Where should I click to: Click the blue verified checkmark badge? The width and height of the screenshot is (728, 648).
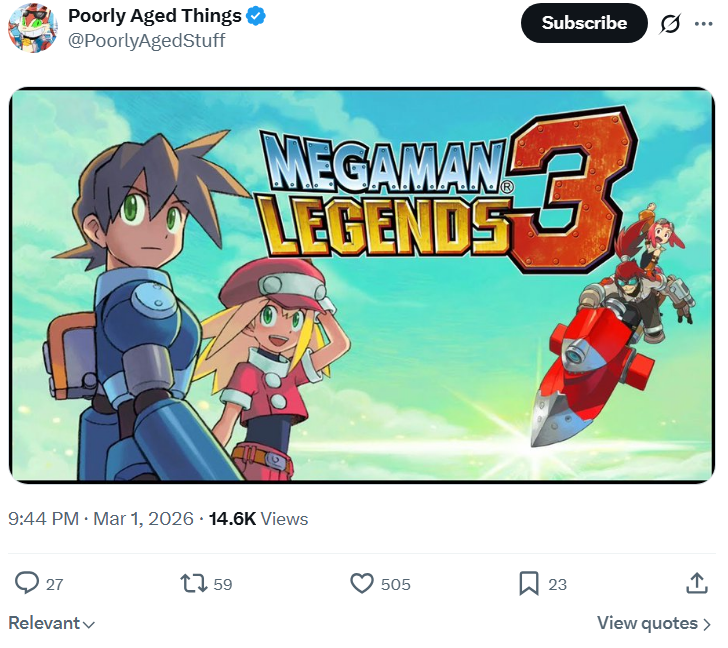click(257, 16)
